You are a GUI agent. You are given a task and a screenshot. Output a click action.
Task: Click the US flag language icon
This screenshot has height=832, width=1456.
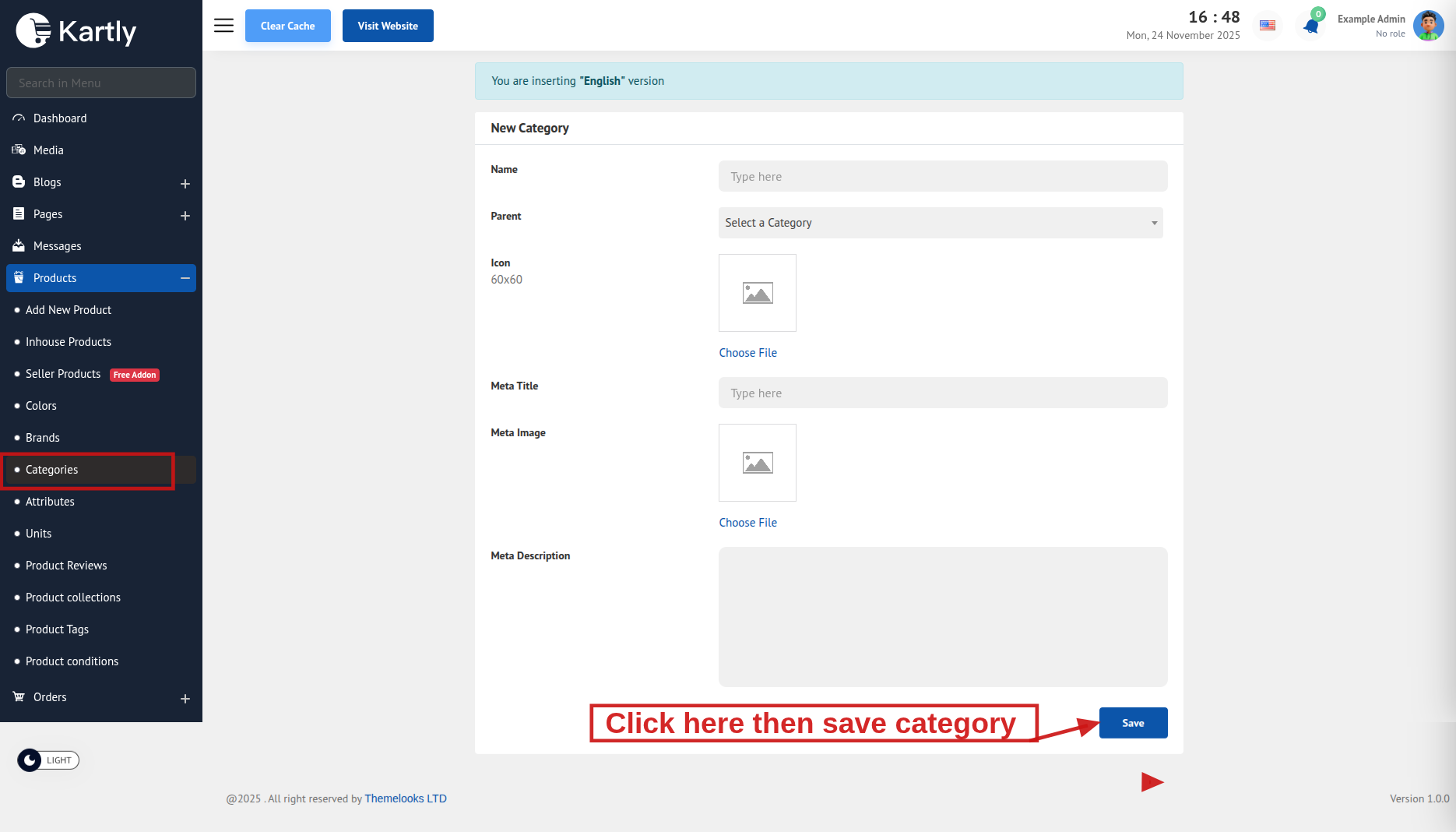(1268, 26)
